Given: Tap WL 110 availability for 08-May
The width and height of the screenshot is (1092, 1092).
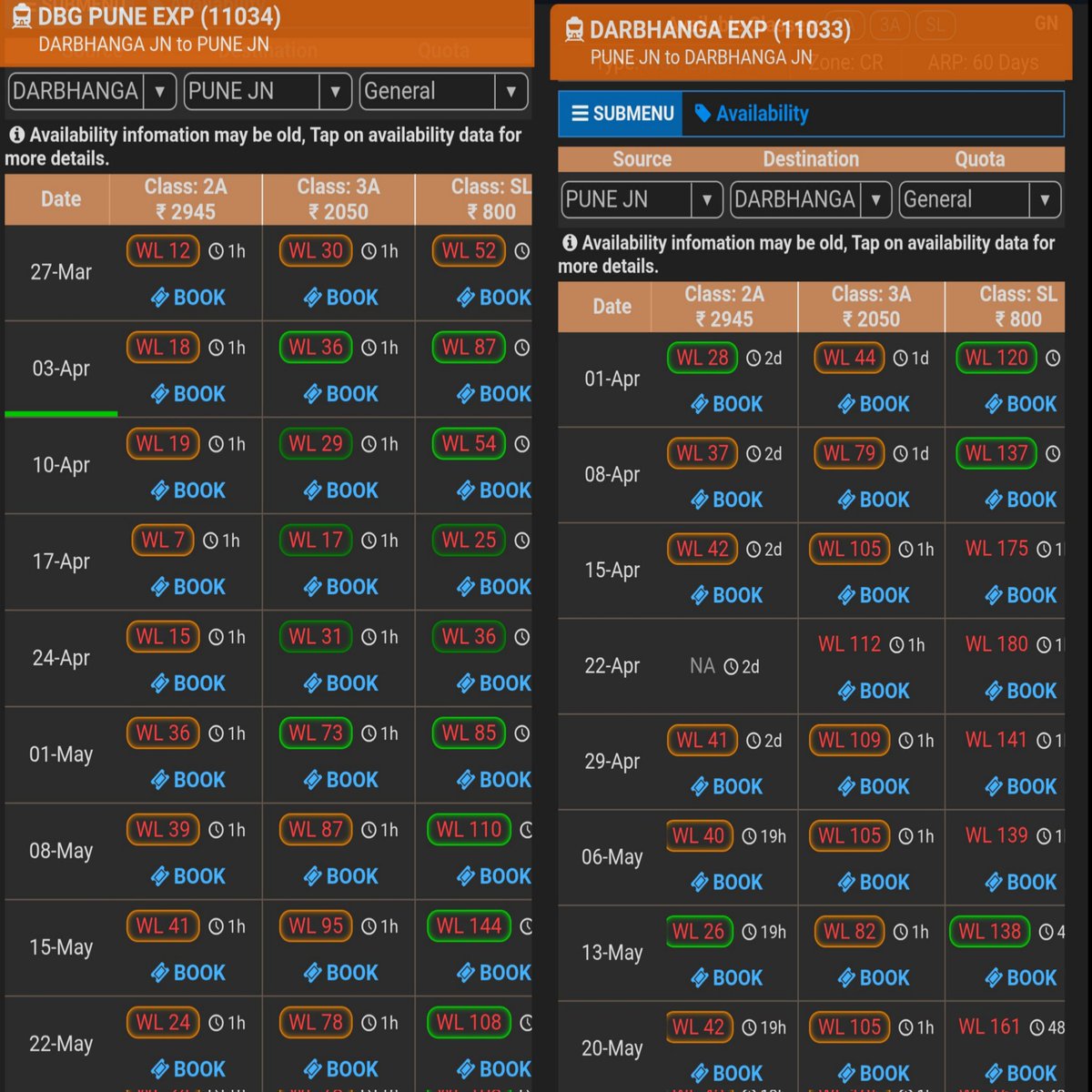Looking at the screenshot, I should (x=469, y=829).
